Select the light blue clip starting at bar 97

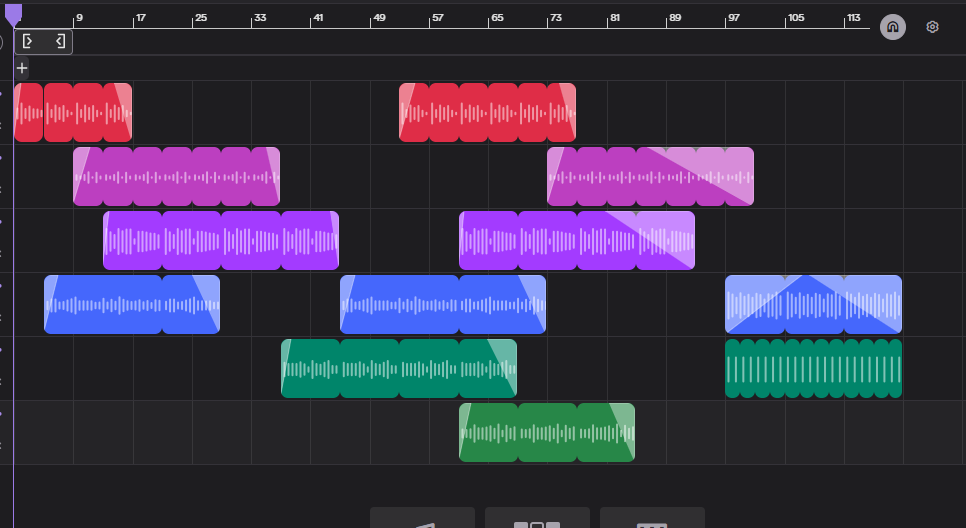813,305
